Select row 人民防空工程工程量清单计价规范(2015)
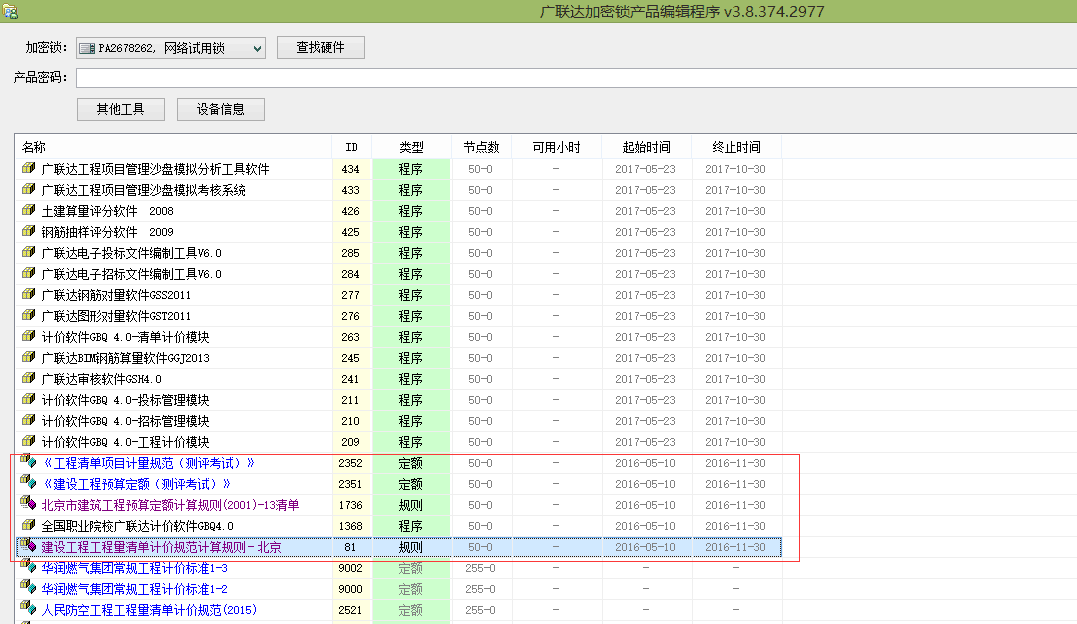This screenshot has width=1077, height=624. click(398, 610)
